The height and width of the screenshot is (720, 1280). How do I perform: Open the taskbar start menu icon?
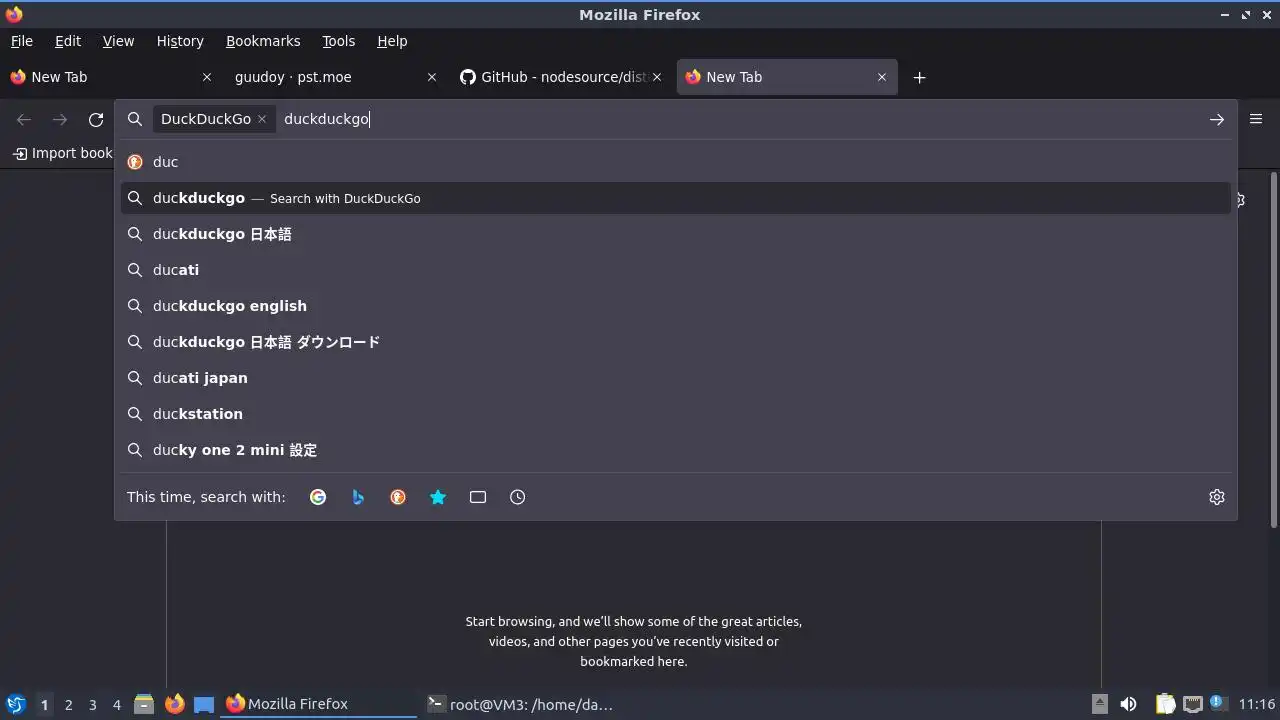15,704
